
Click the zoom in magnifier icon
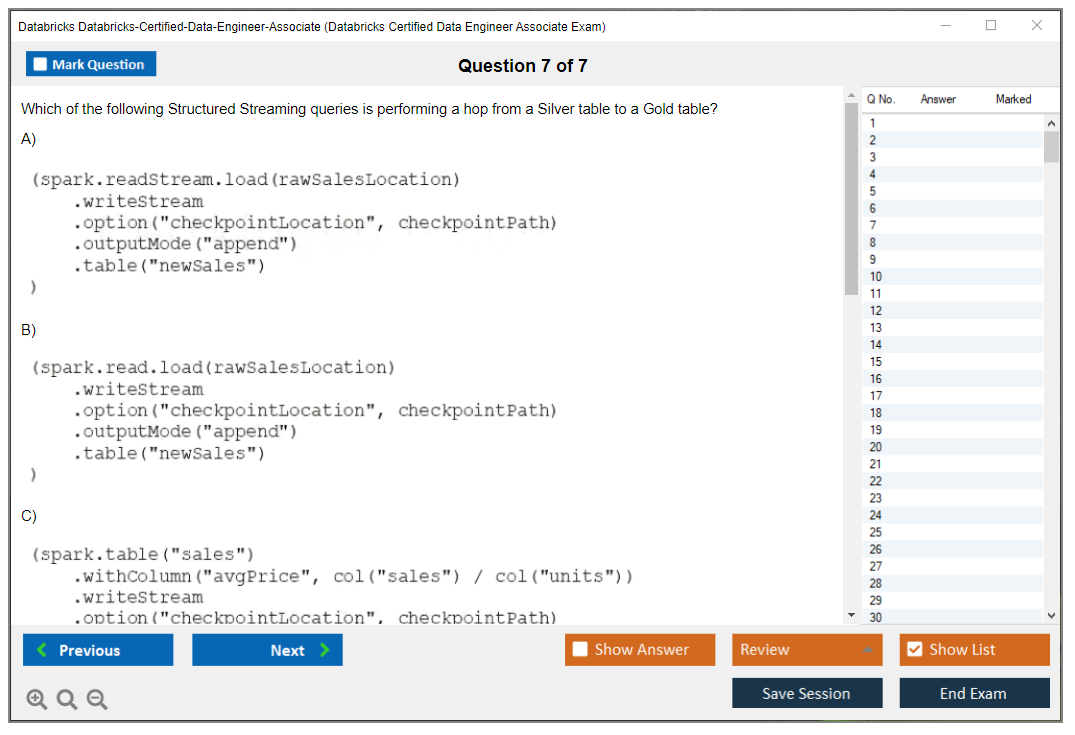click(36, 699)
